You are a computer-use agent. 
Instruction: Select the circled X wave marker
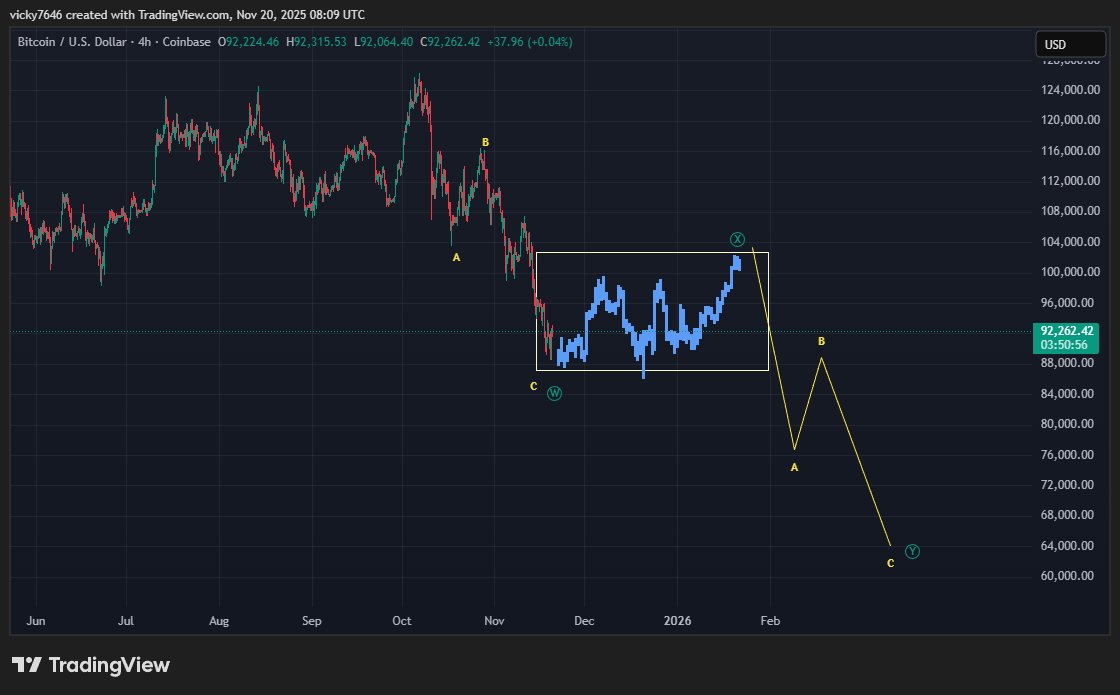[x=738, y=239]
